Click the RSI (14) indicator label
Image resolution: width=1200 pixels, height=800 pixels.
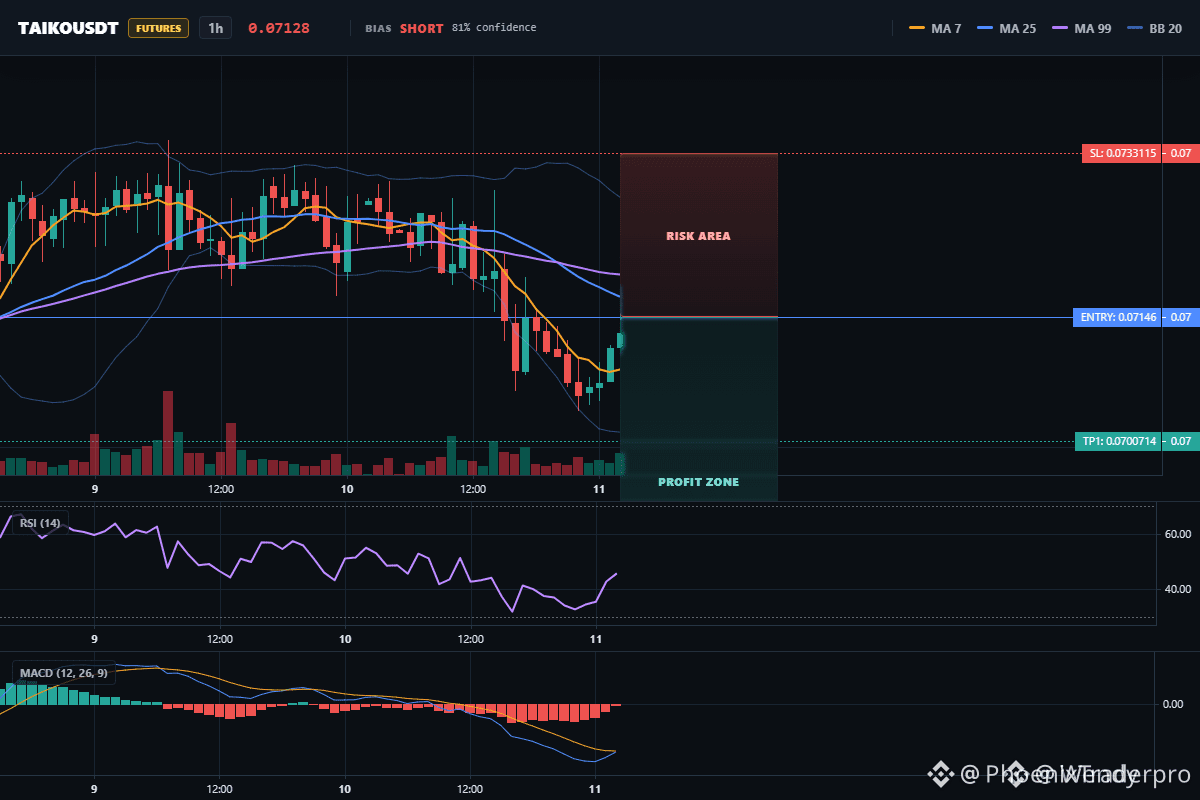click(x=40, y=522)
